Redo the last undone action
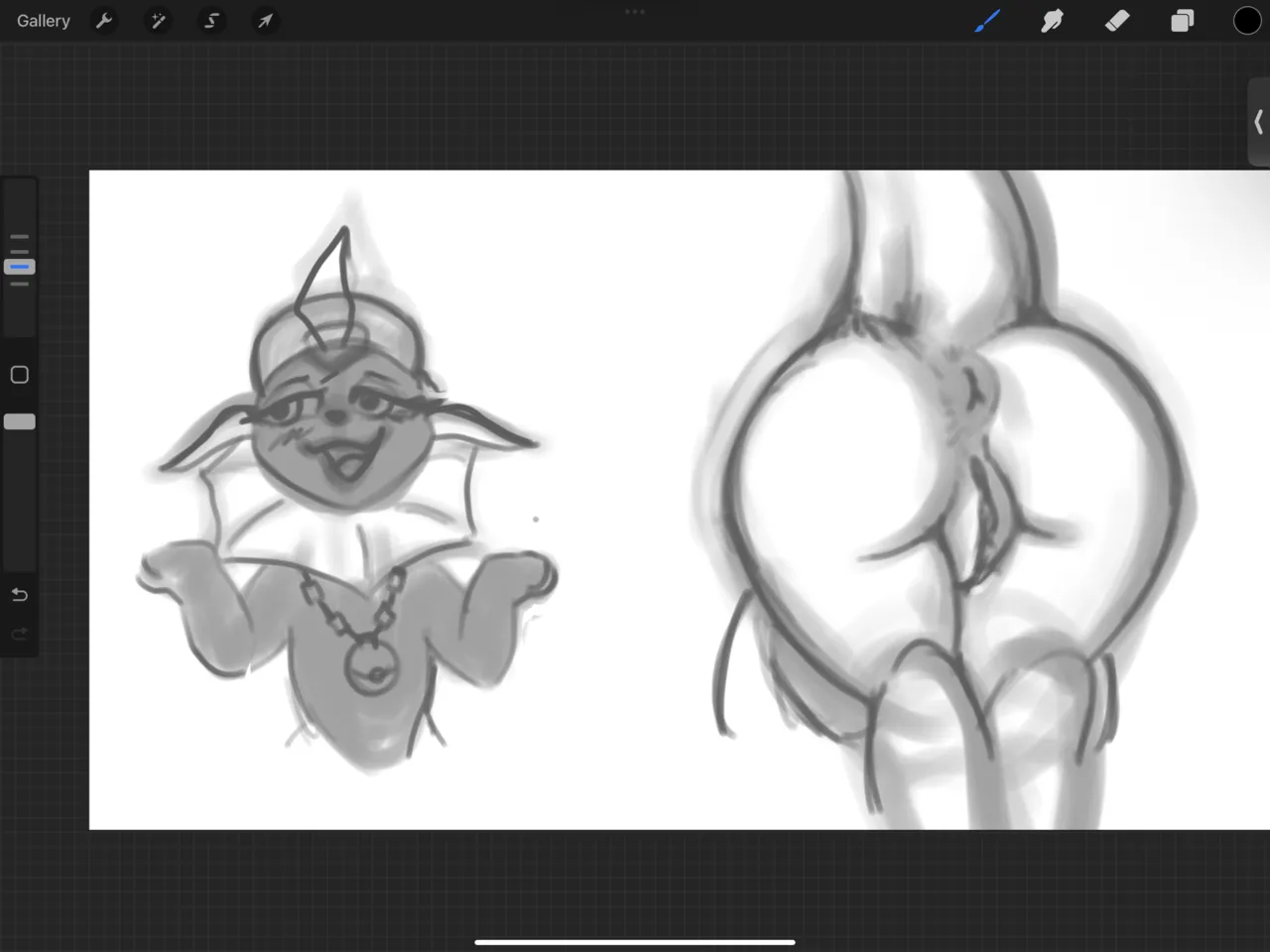The image size is (1270, 952). pyautogui.click(x=20, y=635)
